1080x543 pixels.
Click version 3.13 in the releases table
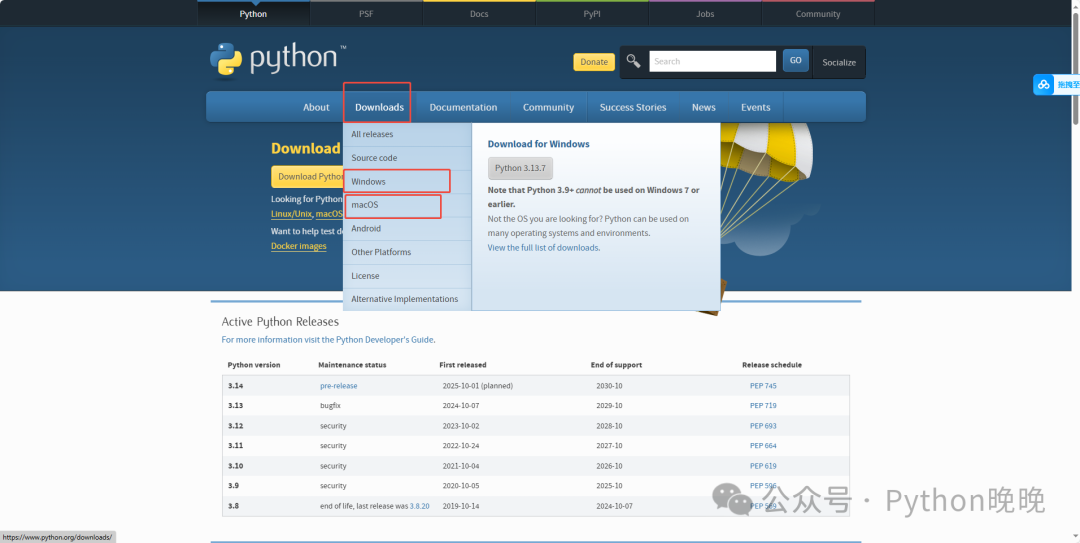click(x=236, y=406)
